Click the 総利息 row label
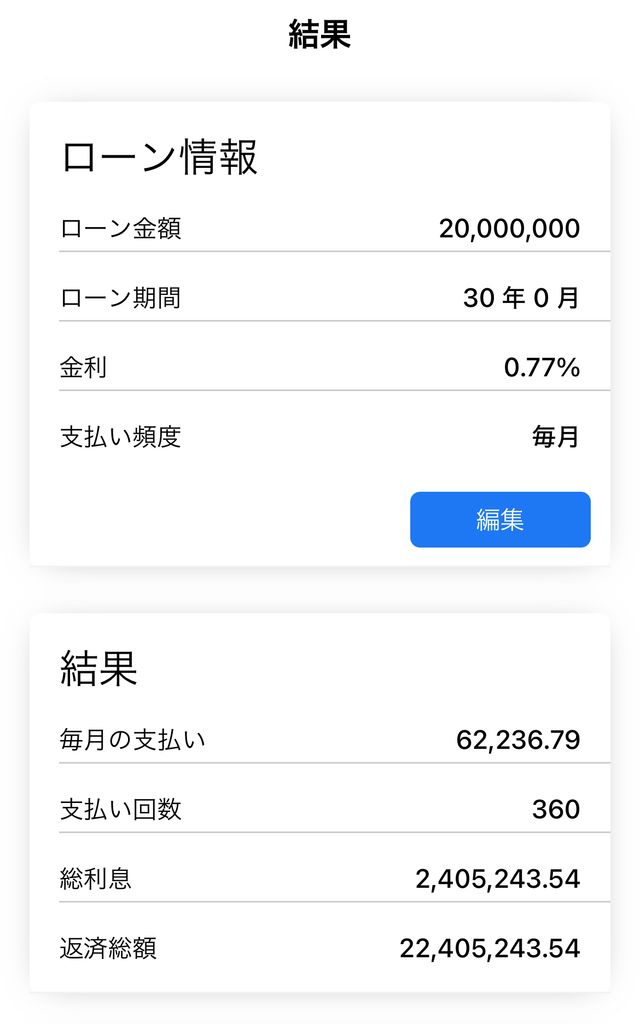The width and height of the screenshot is (640, 1024). pyautogui.click(x=95, y=879)
